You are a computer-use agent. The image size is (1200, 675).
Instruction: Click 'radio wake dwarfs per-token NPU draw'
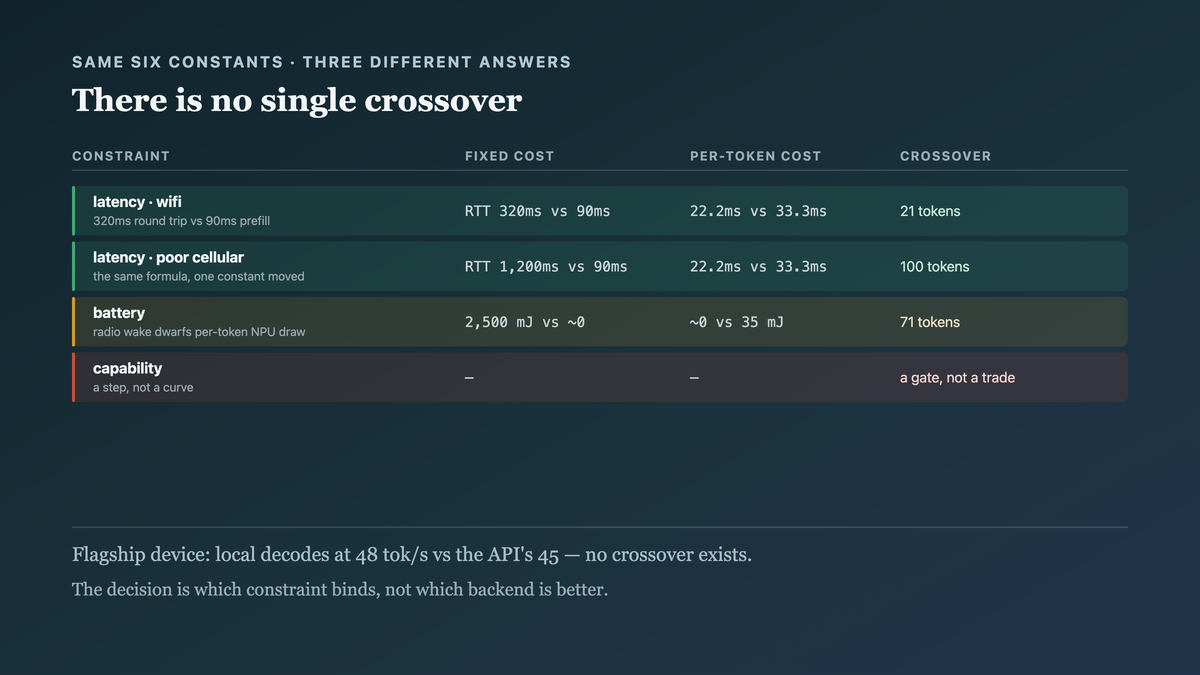[199, 332]
